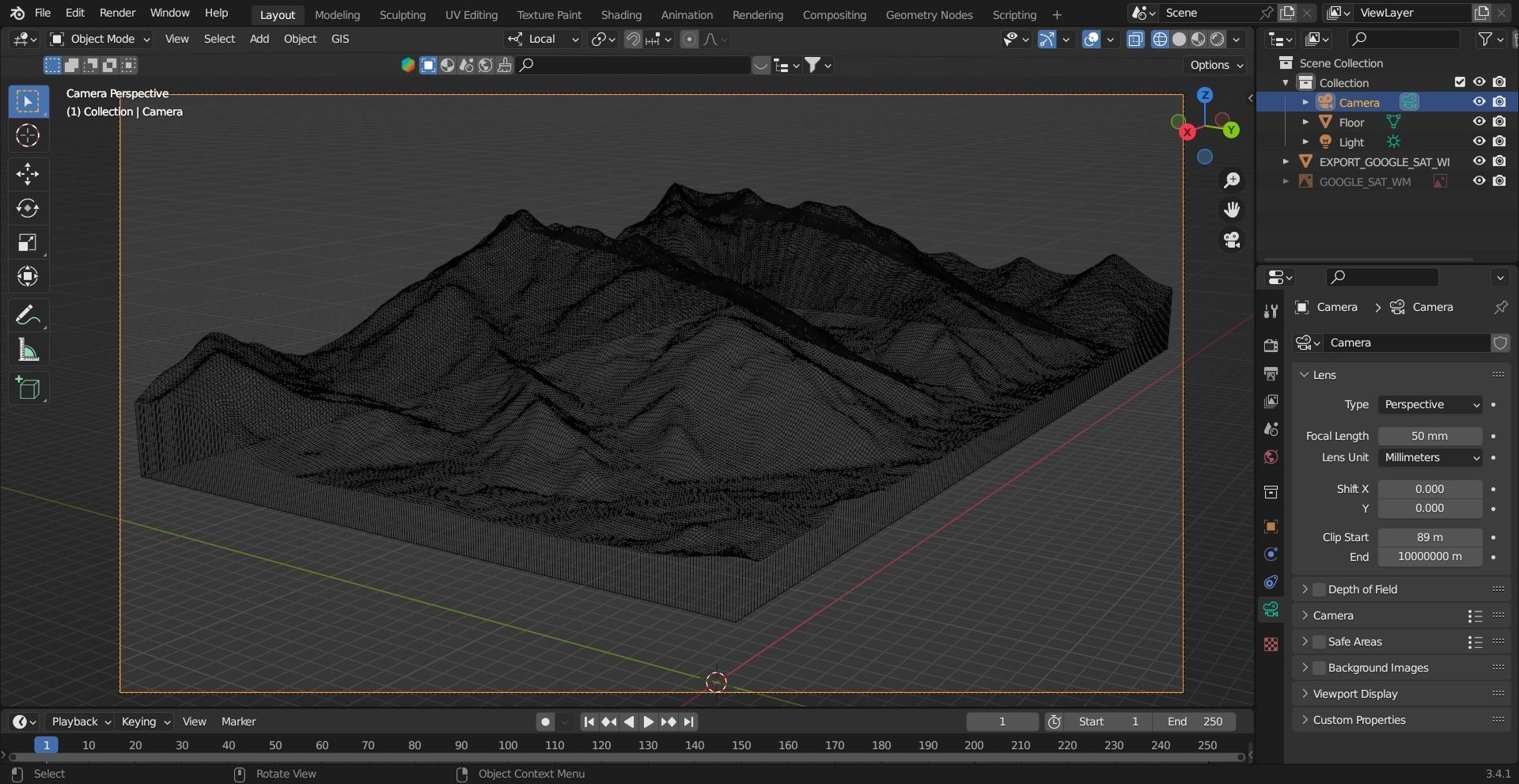Open the Lens Unit Millimeters dropdown
1519x784 pixels.
(1430, 457)
